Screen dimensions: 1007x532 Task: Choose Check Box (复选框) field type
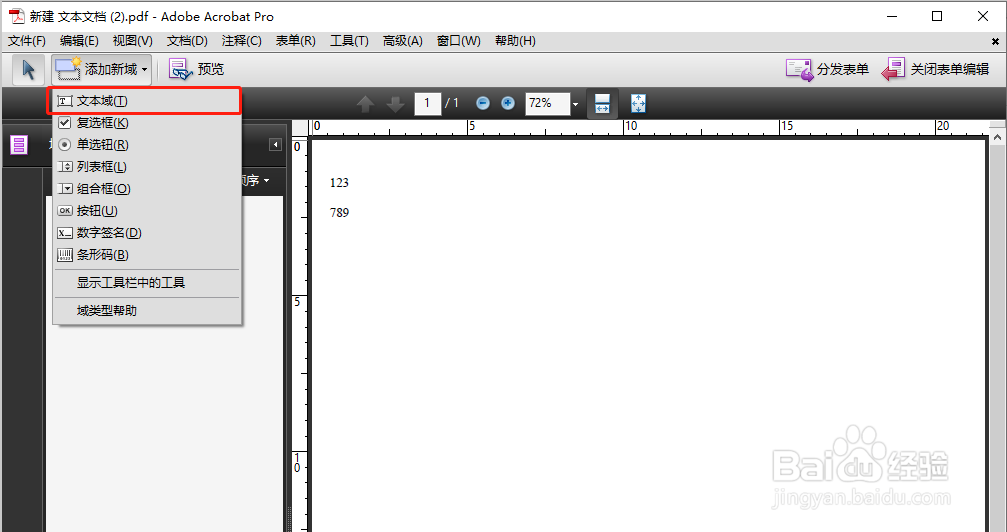tap(147, 123)
